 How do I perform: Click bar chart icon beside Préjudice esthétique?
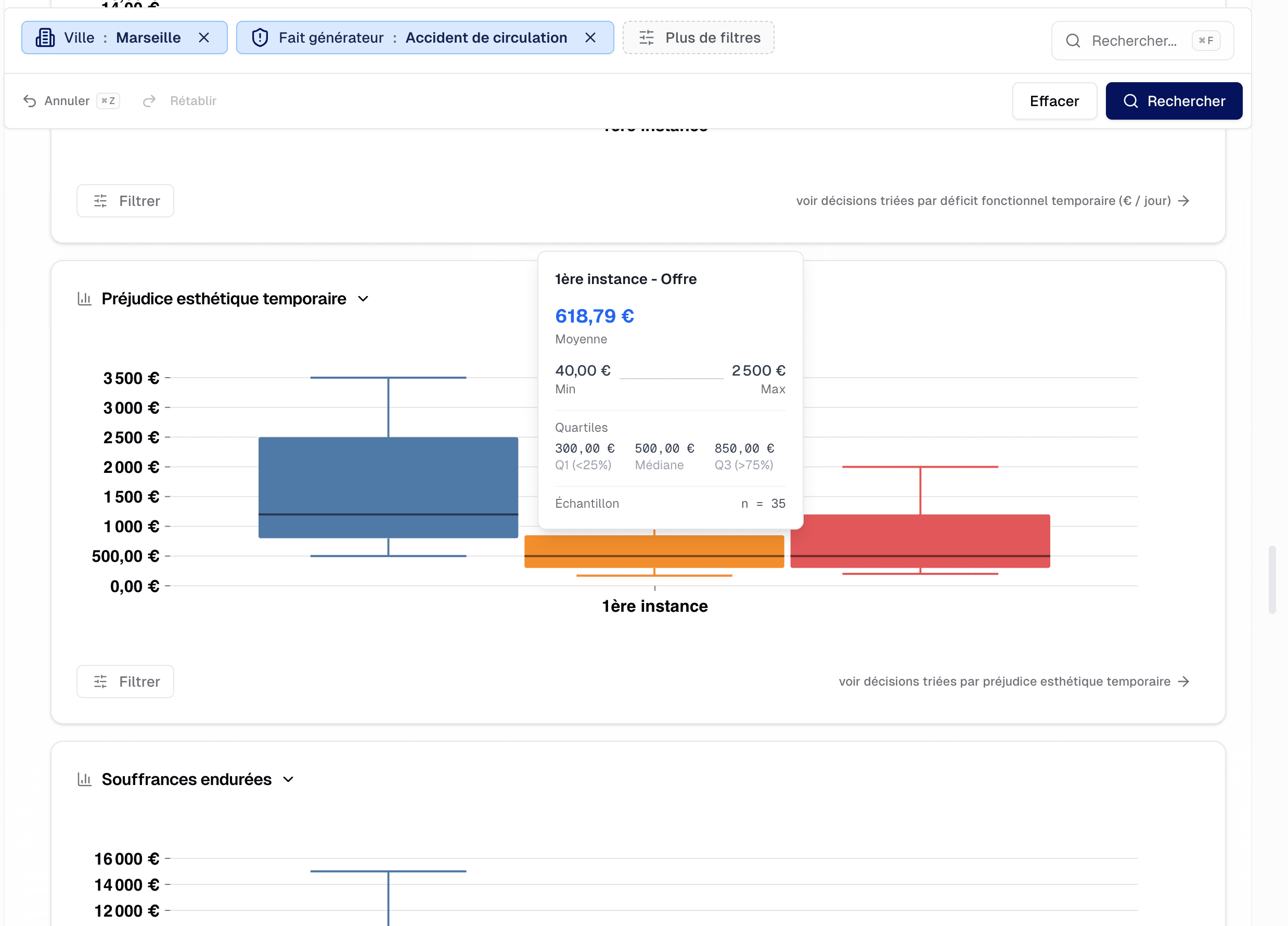click(x=85, y=299)
